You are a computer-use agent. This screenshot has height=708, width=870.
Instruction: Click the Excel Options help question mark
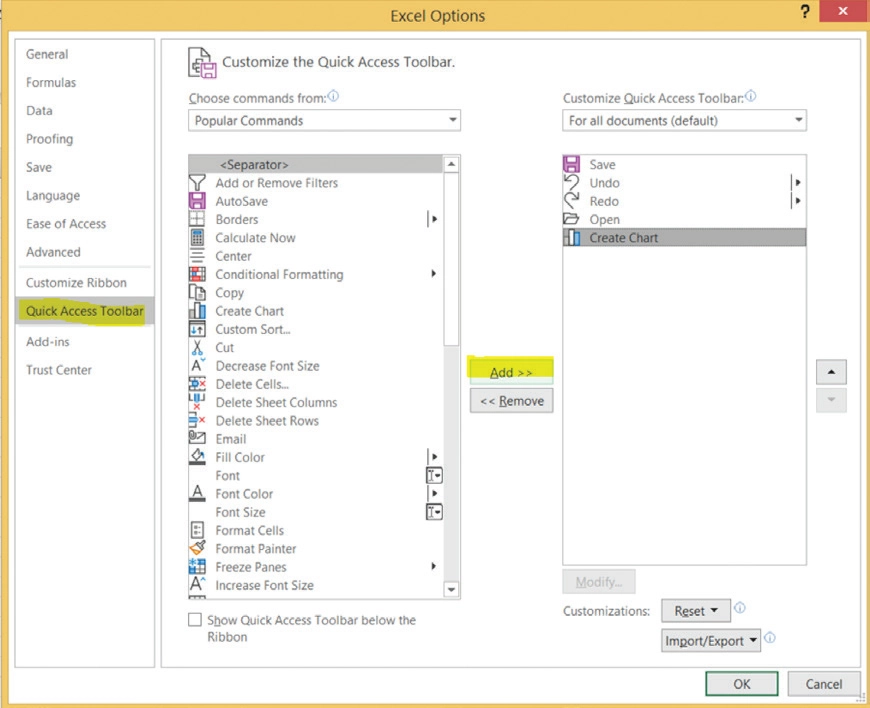tap(805, 11)
